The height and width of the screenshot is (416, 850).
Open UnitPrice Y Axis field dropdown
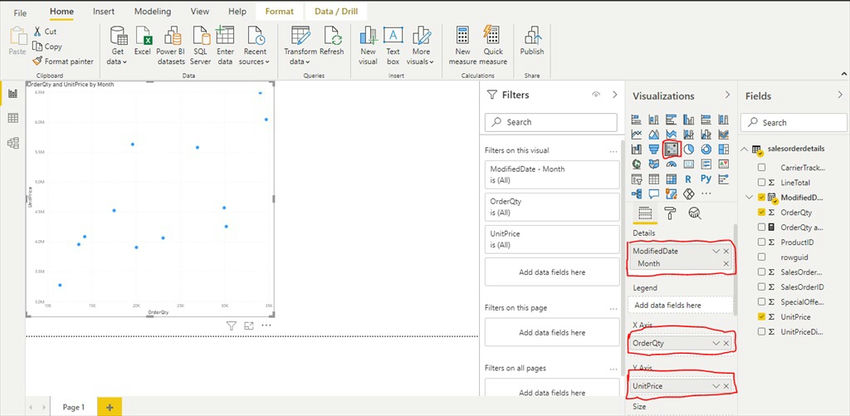click(716, 386)
